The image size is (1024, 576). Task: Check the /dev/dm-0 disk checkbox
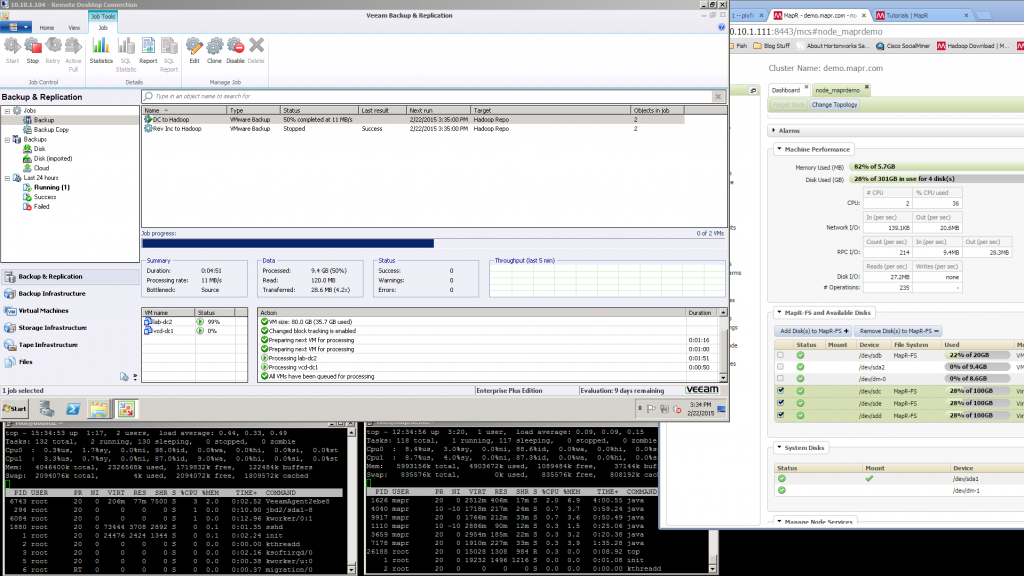click(780, 379)
